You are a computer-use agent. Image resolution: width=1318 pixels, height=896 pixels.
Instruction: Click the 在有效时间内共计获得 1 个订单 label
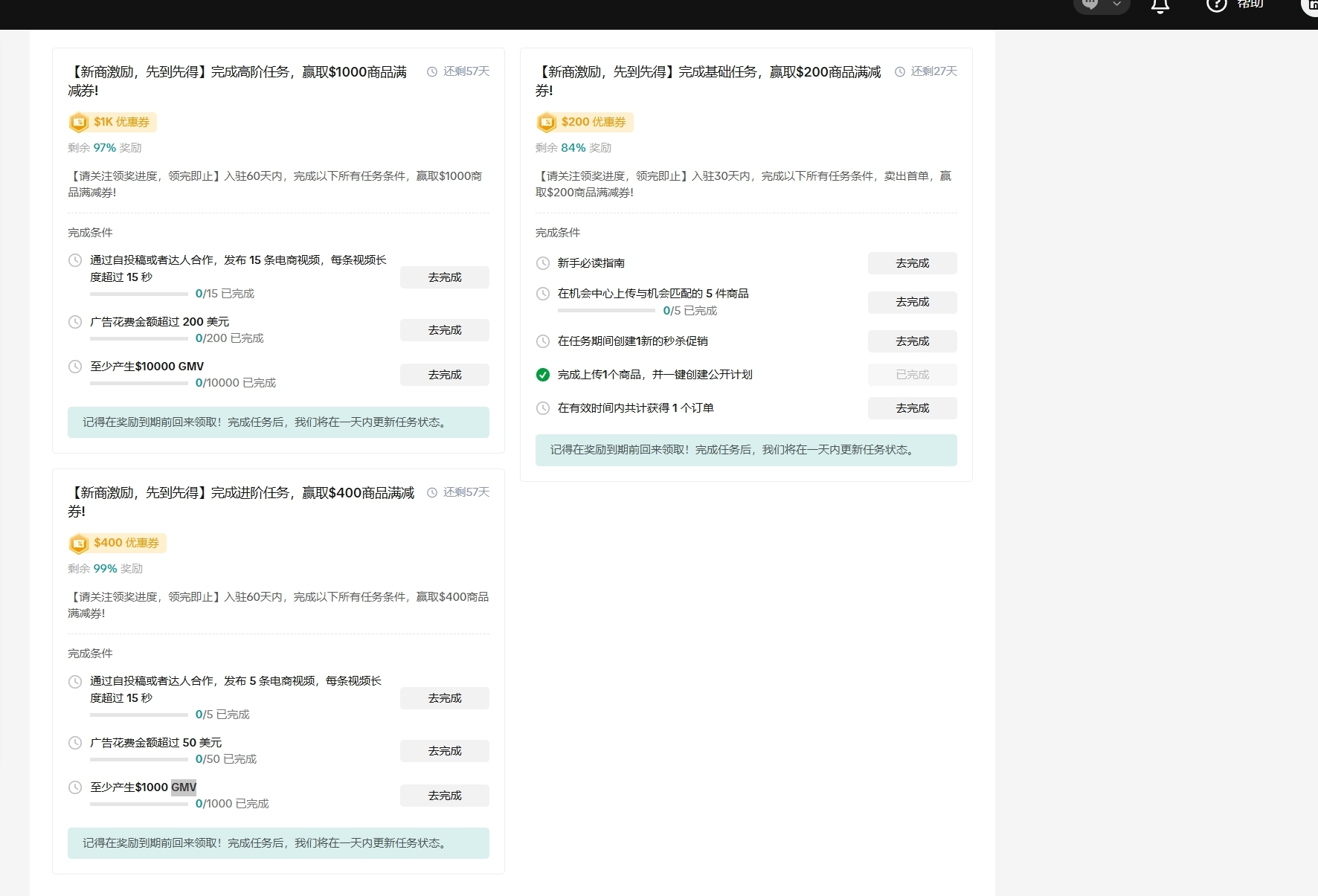point(636,408)
